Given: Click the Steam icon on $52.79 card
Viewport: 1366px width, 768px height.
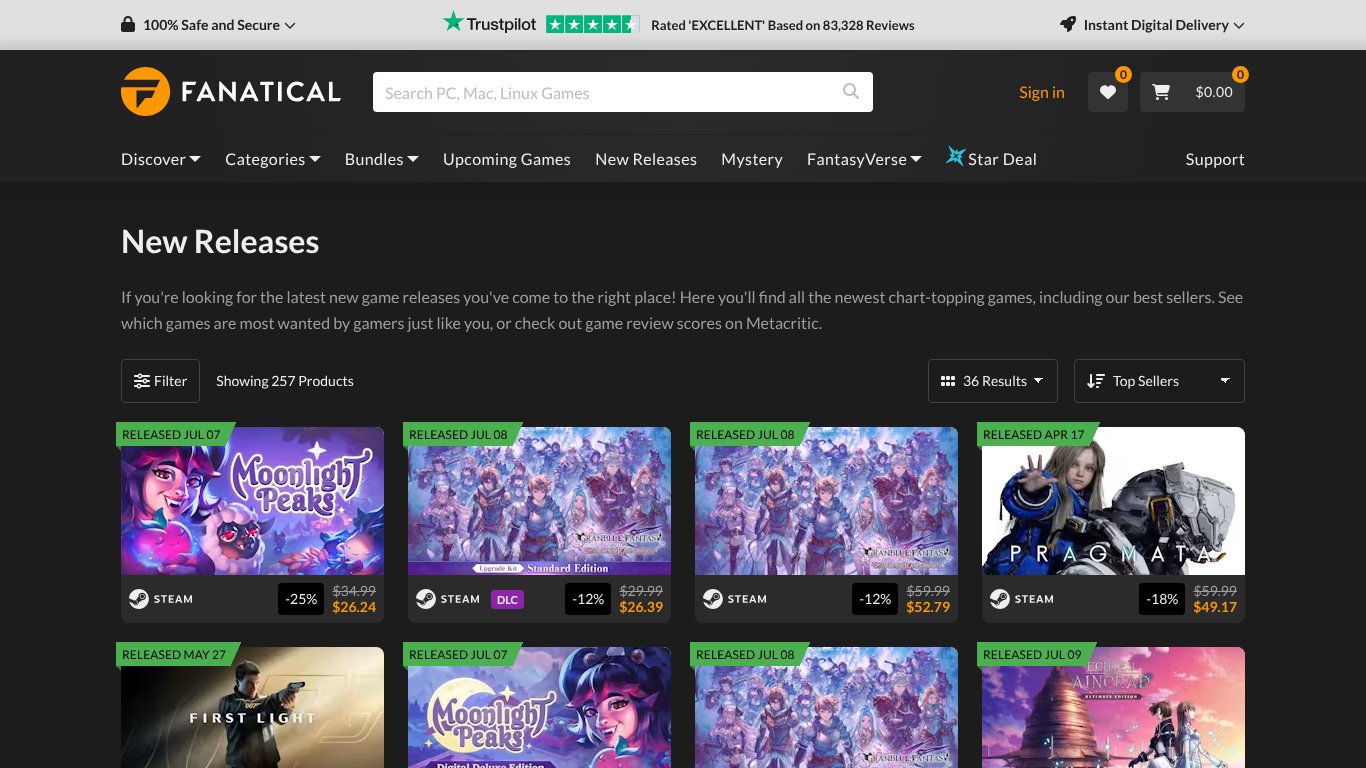Looking at the screenshot, I should click(x=713, y=599).
